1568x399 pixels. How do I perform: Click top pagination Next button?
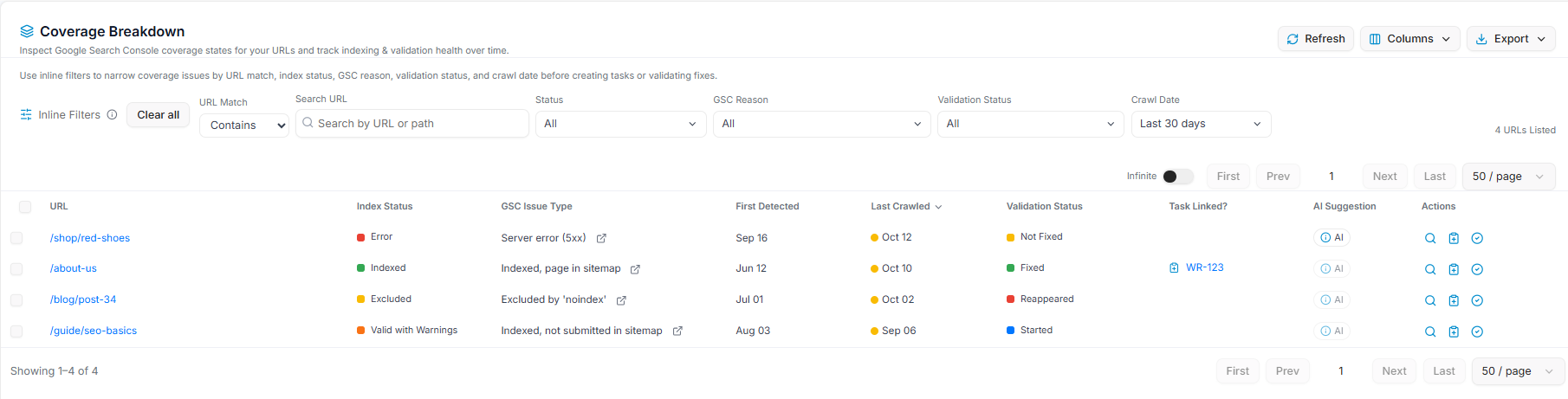(1384, 177)
